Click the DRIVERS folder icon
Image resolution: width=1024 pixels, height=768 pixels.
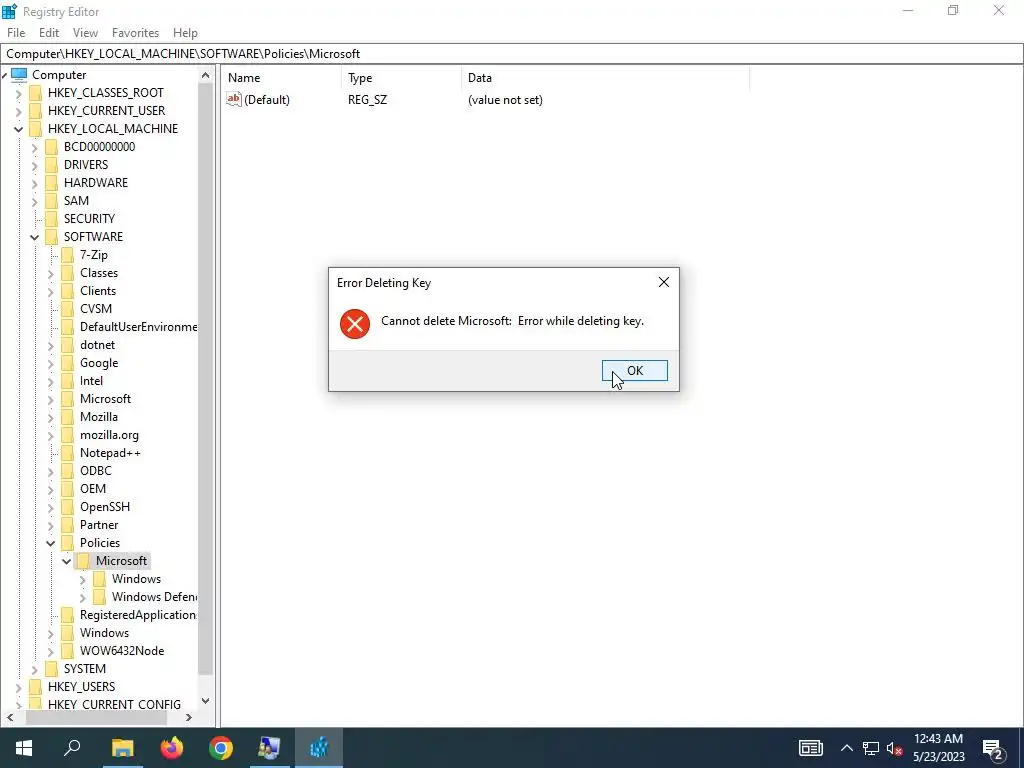coord(52,165)
